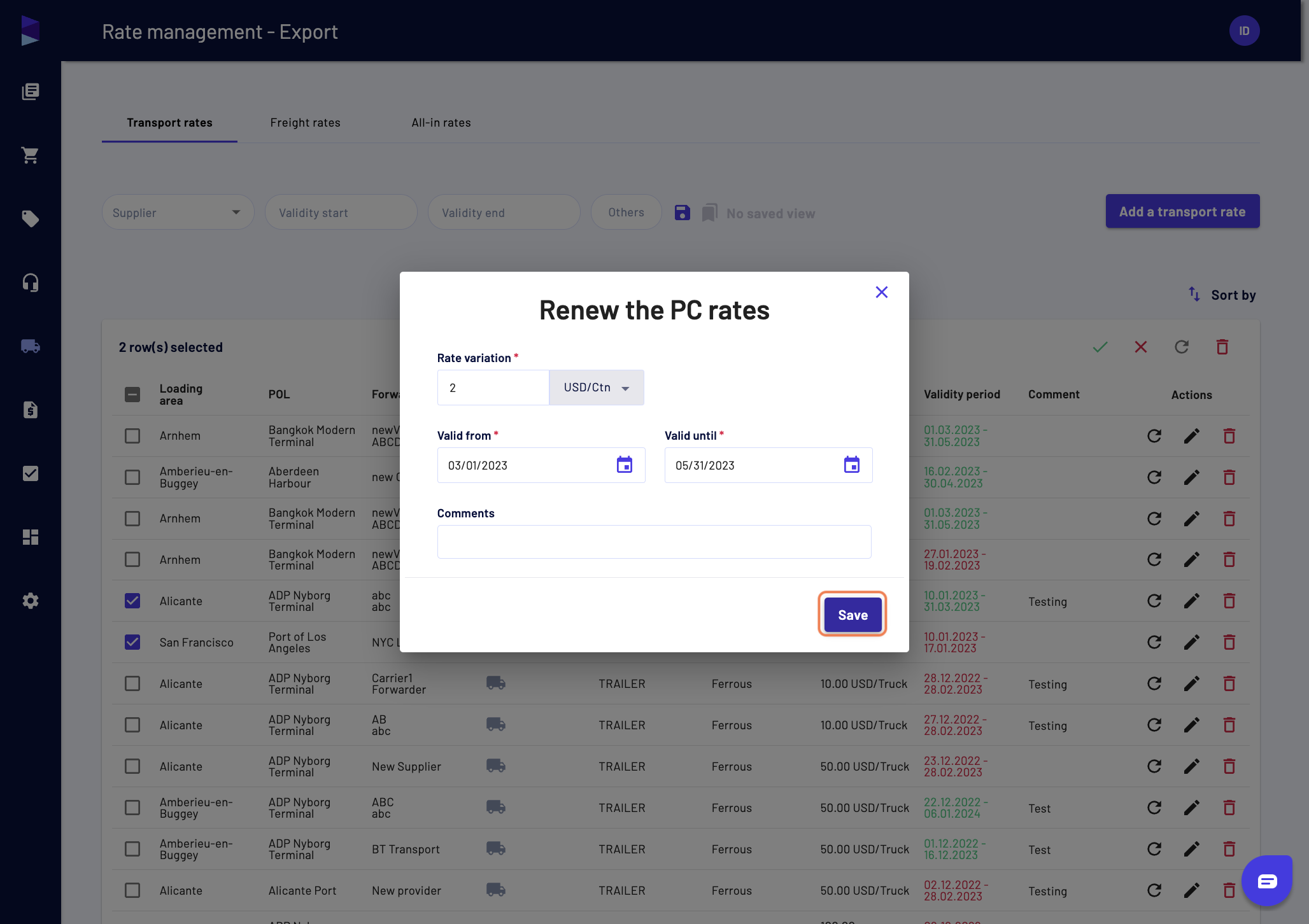Click the Rate variation value field
This screenshot has width=1309, height=924.
tap(493, 388)
